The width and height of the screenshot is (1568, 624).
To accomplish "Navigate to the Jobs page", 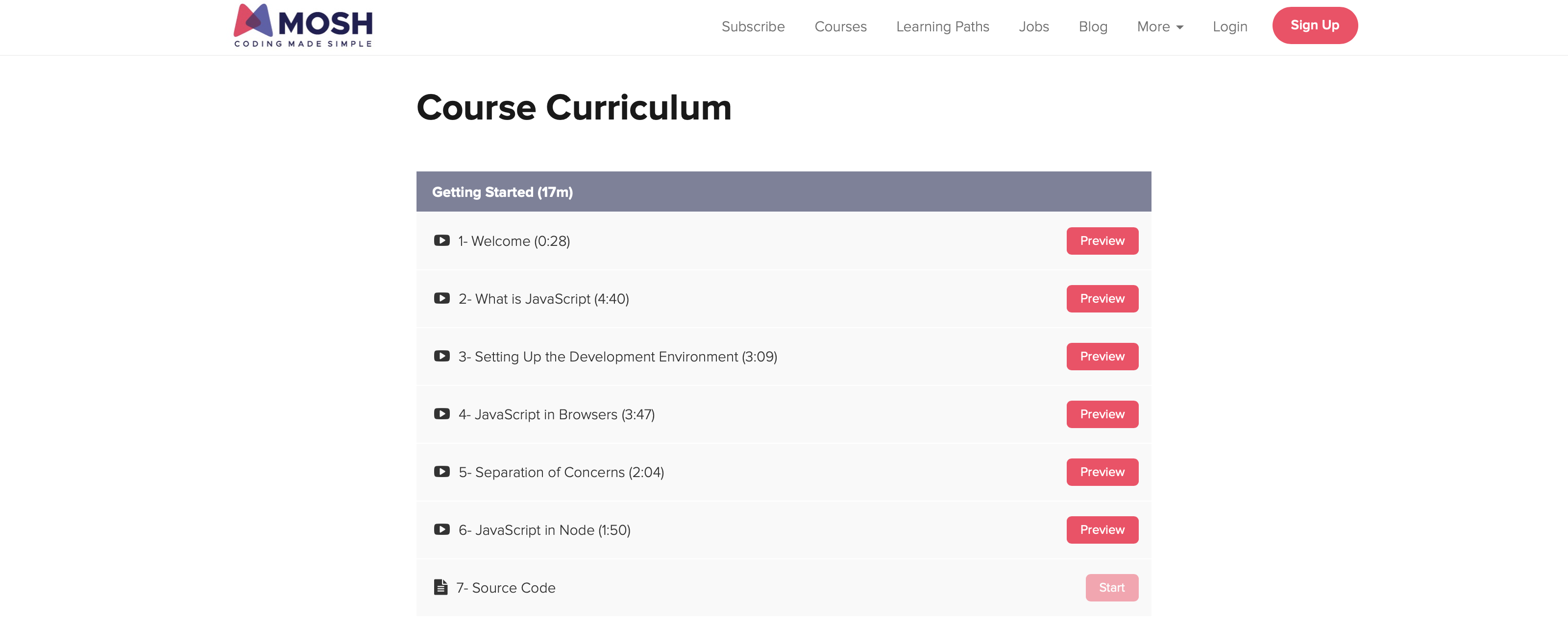I will click(x=1033, y=27).
